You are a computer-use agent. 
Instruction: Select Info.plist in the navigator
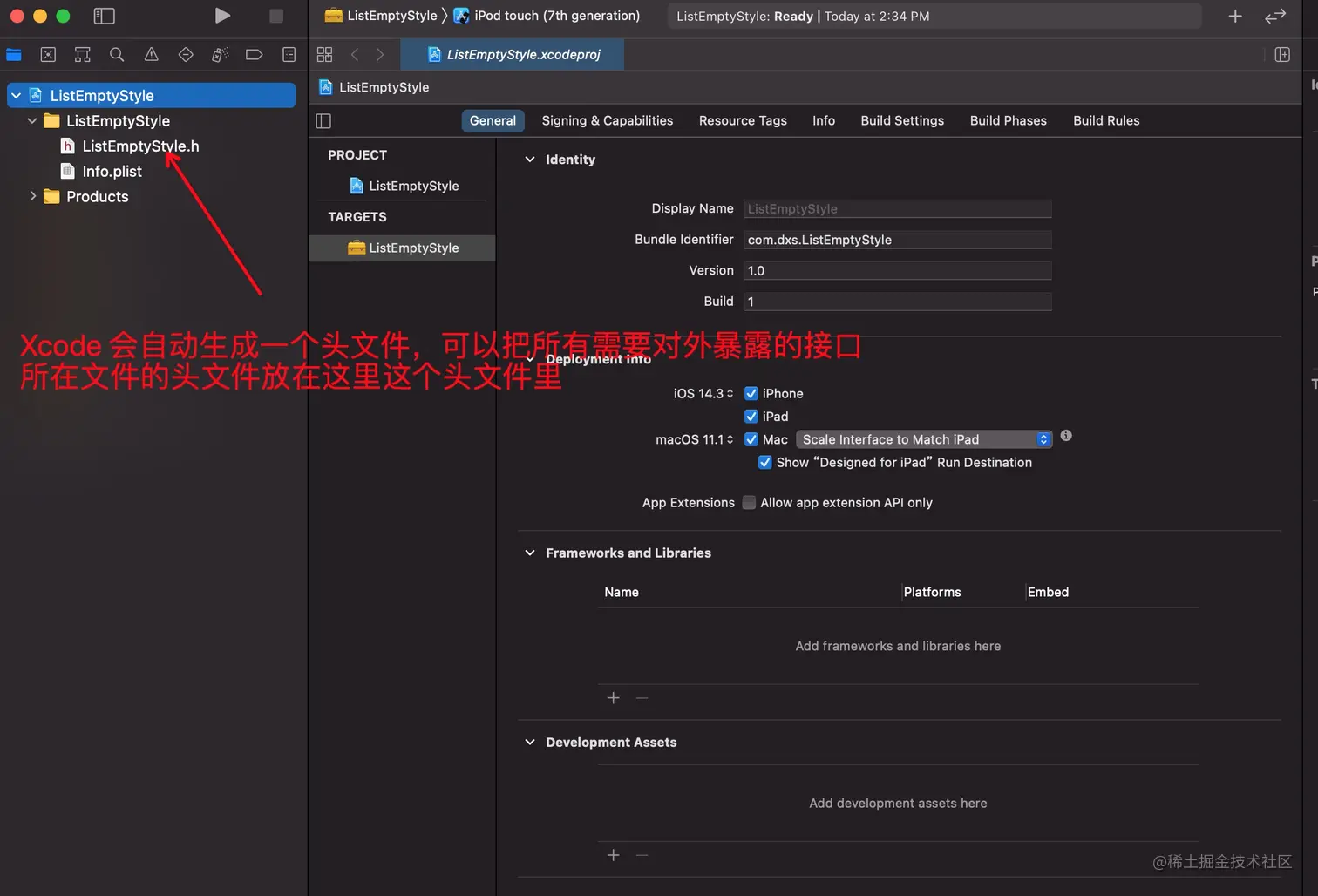[x=112, y=172]
